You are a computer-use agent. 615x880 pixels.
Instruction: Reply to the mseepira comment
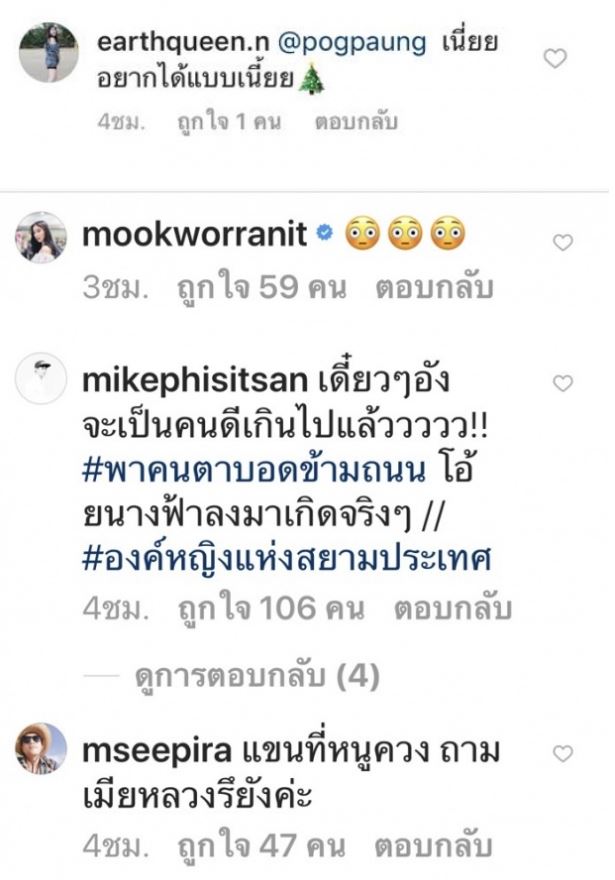pos(433,847)
